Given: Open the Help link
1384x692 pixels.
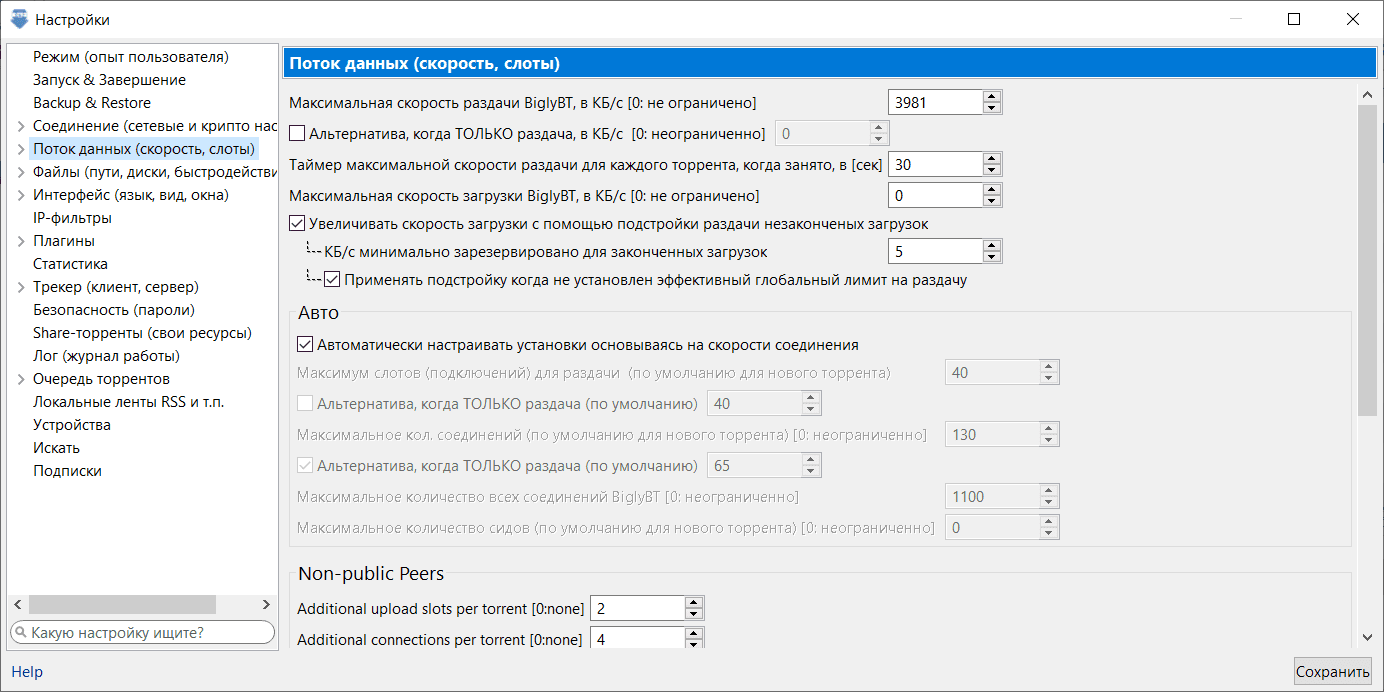Looking at the screenshot, I should pyautogui.click(x=27, y=672).
